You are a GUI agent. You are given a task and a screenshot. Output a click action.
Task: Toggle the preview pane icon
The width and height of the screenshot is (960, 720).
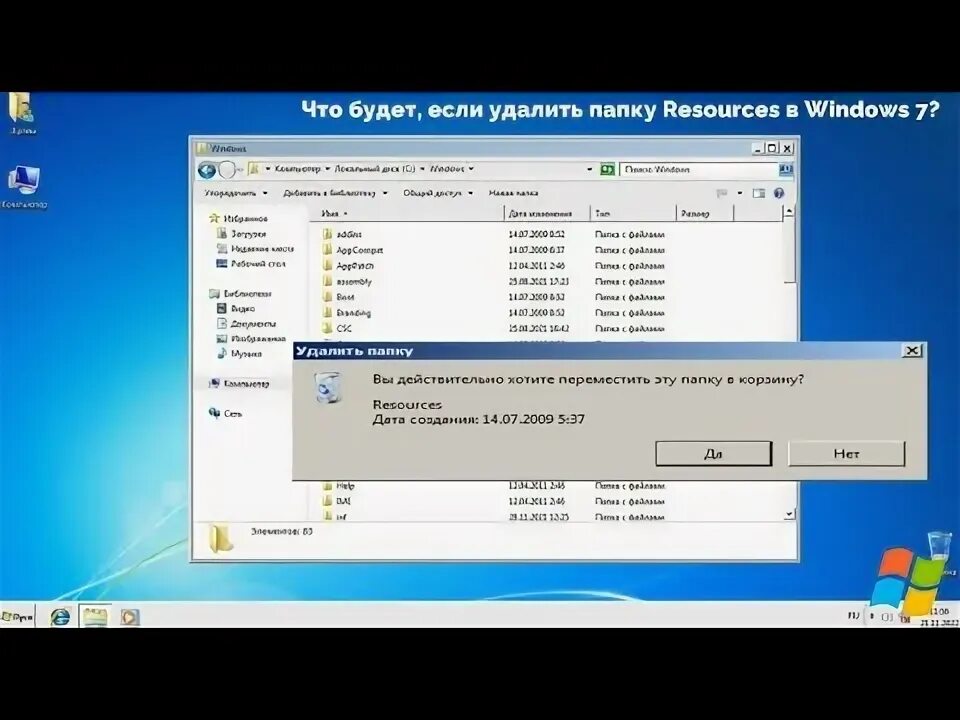tap(759, 193)
